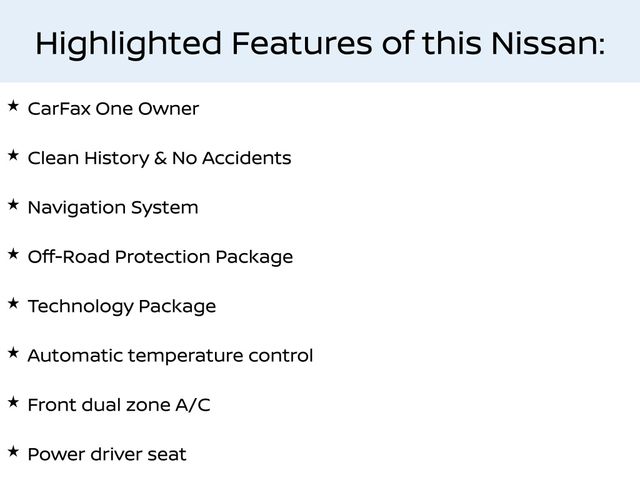640x480 pixels.
Task: Select the star next to Front dual zone A/C
Action: coord(12,402)
